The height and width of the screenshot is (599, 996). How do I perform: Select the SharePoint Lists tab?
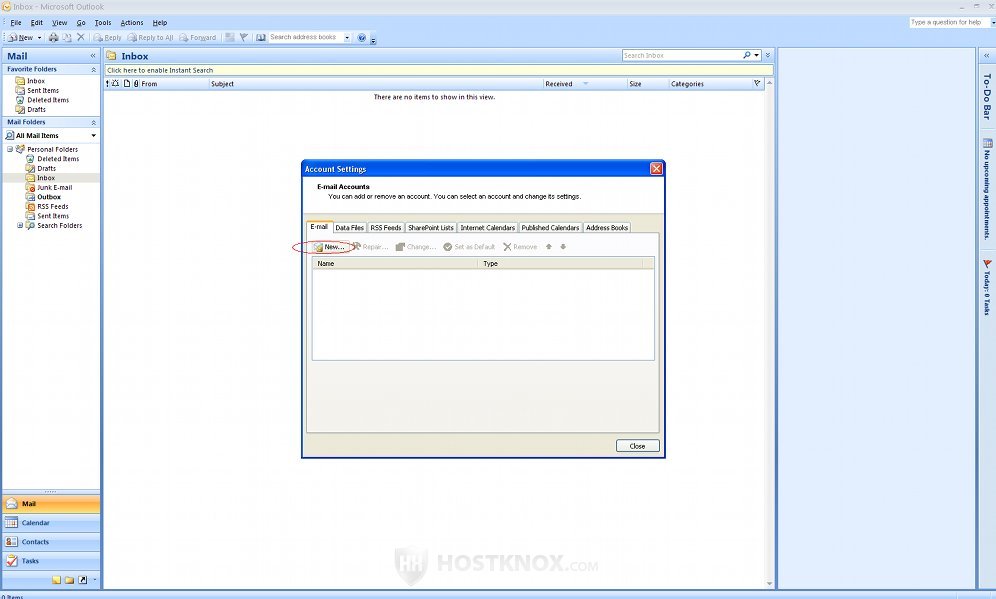[431, 227]
